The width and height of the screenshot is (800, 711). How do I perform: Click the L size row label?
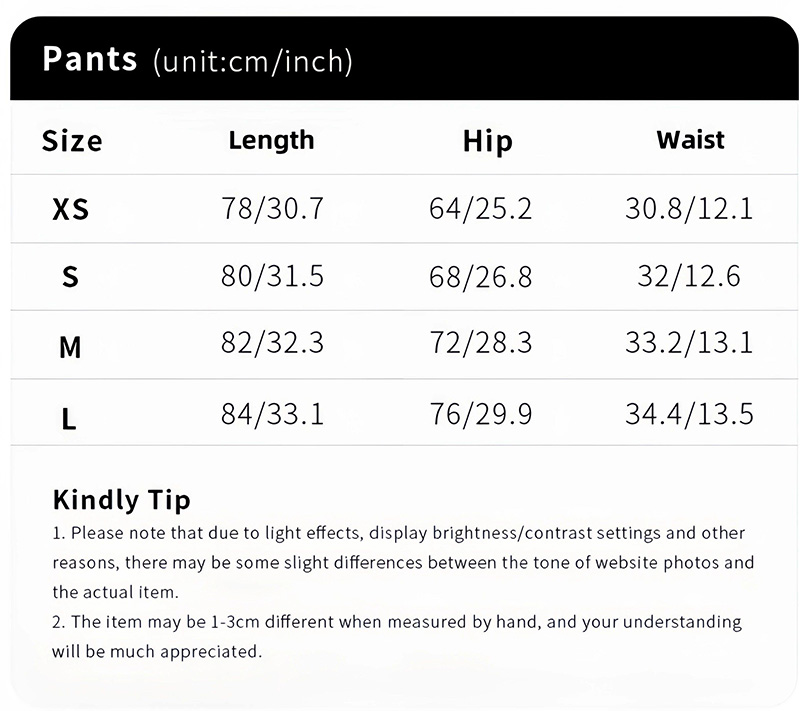click(x=69, y=416)
